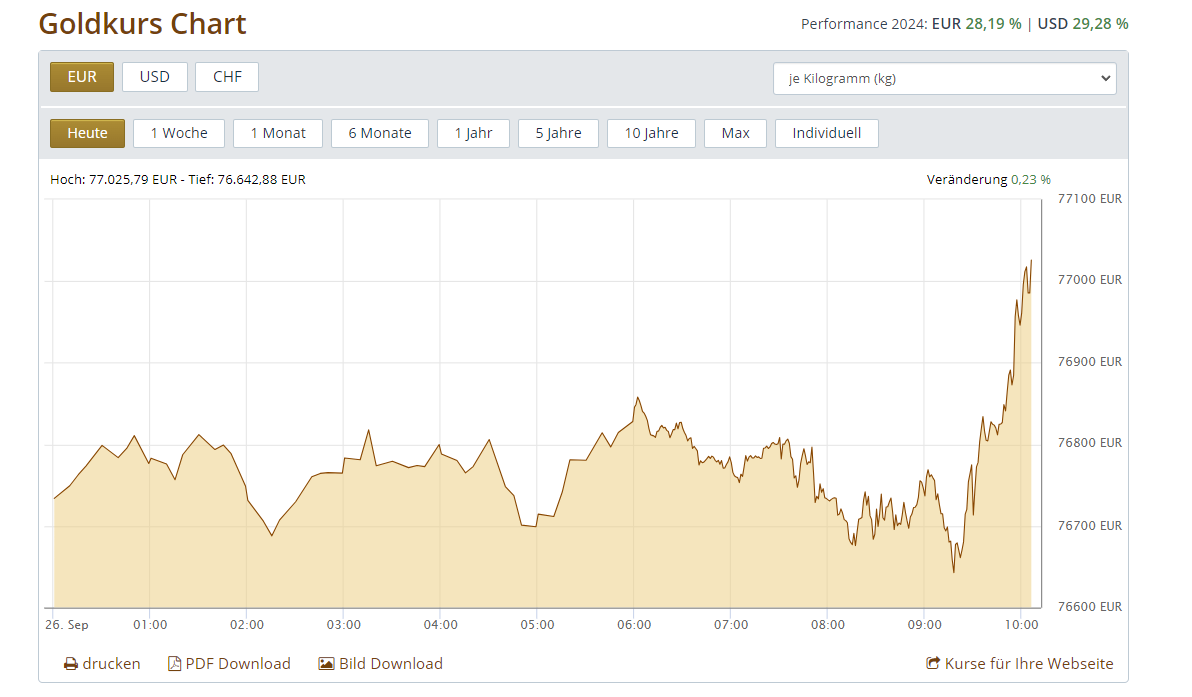
Task: Switch currency to USD
Action: point(155,77)
